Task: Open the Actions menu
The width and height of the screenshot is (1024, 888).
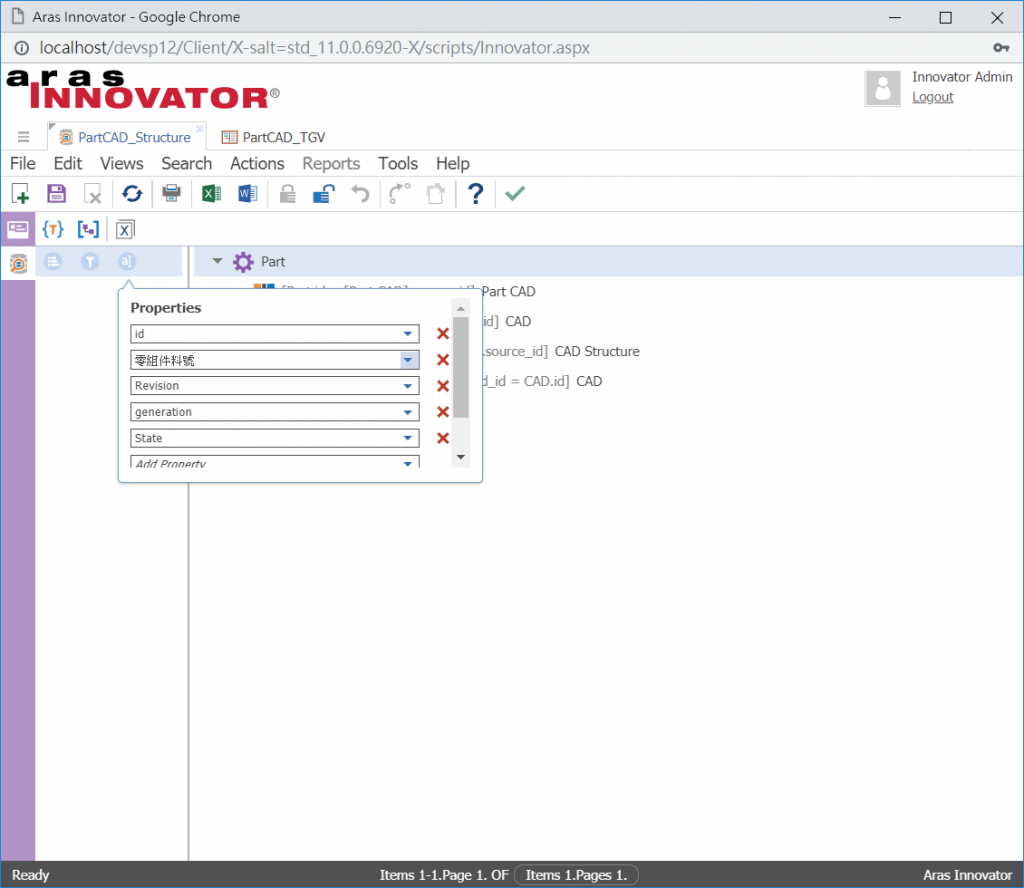Action: coord(257,163)
